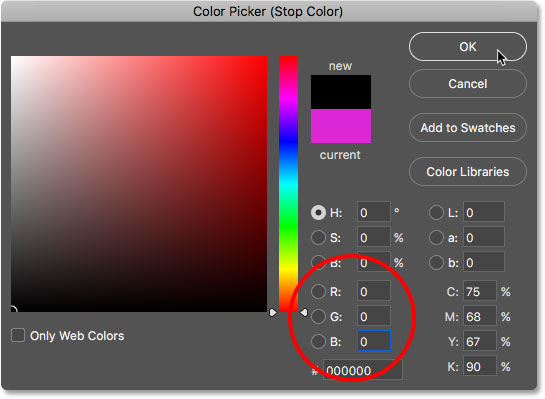
Task: Open Color Libraries
Action: pos(467,172)
